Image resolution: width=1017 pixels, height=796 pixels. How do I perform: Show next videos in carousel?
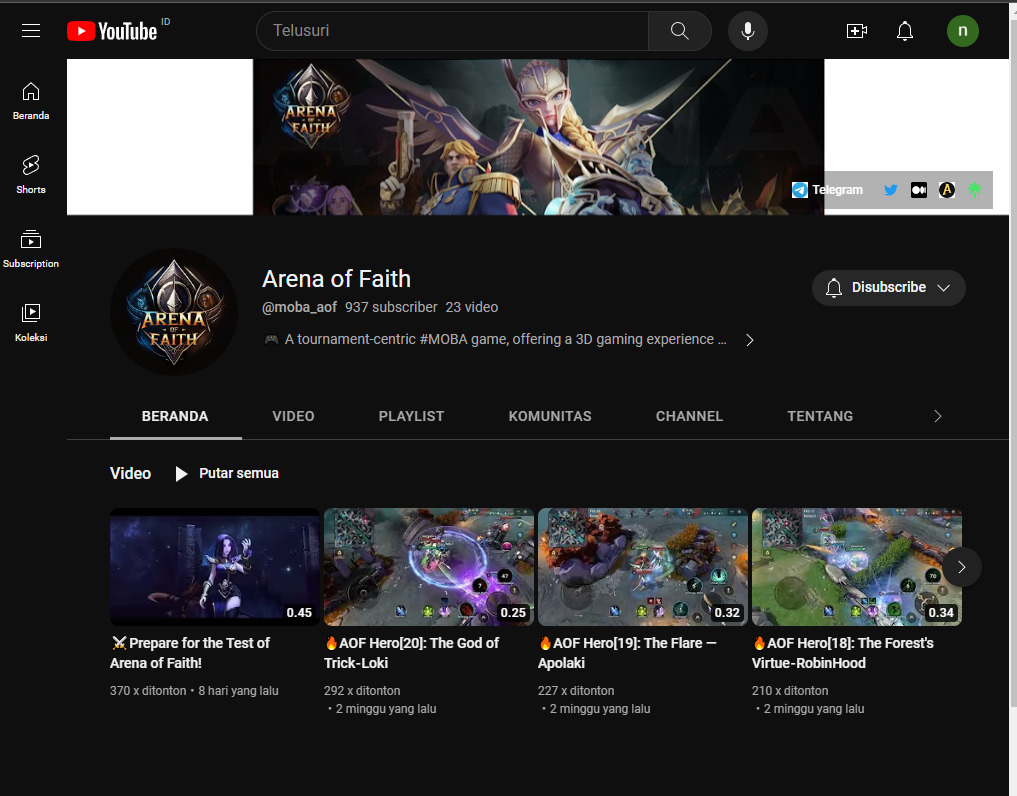pos(961,568)
